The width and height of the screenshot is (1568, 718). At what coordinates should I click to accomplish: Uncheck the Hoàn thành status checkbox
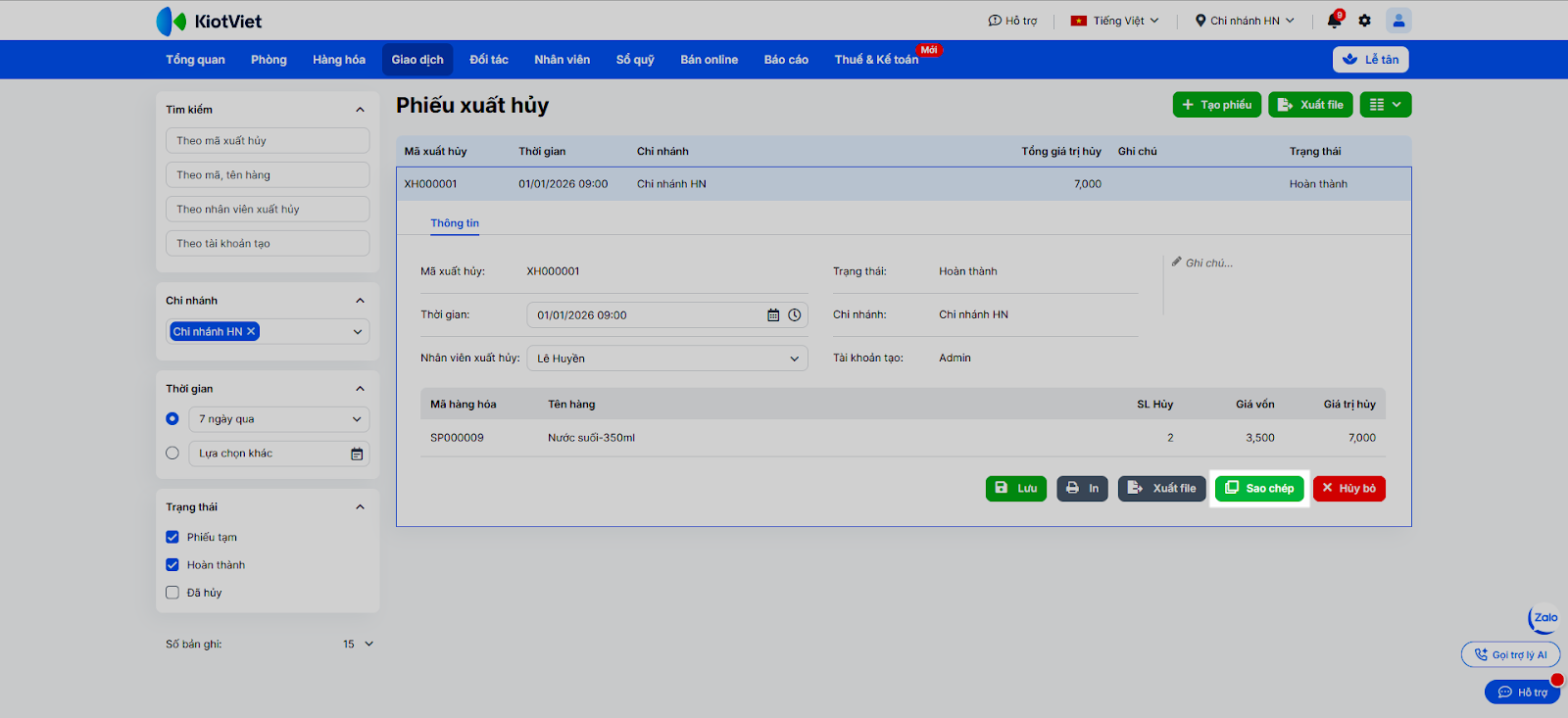(x=172, y=565)
